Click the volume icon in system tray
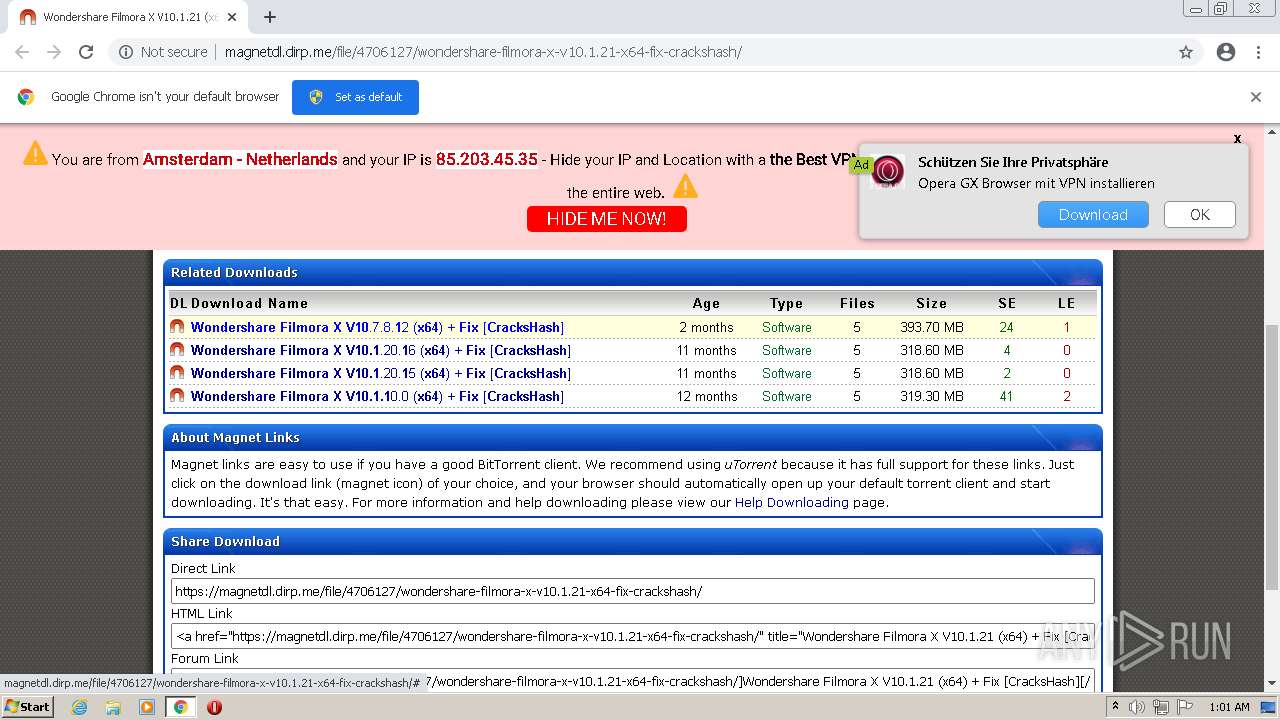The width and height of the screenshot is (1280, 720). (1137, 707)
